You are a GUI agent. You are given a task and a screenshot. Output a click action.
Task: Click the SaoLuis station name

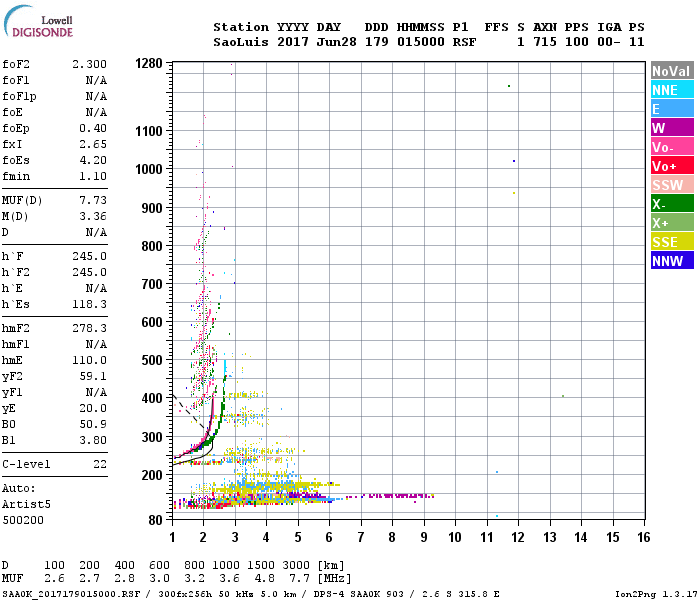241,42
